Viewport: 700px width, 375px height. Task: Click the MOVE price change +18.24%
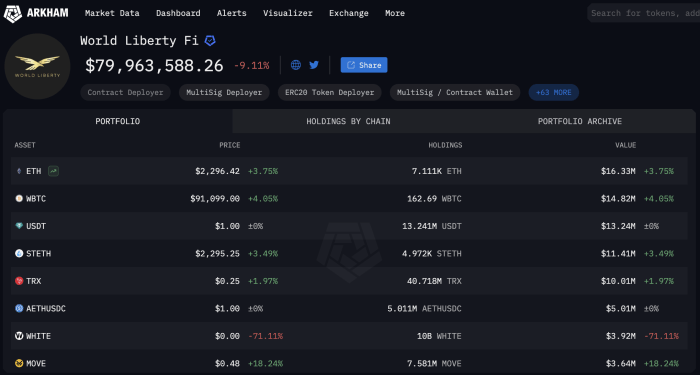[265, 363]
